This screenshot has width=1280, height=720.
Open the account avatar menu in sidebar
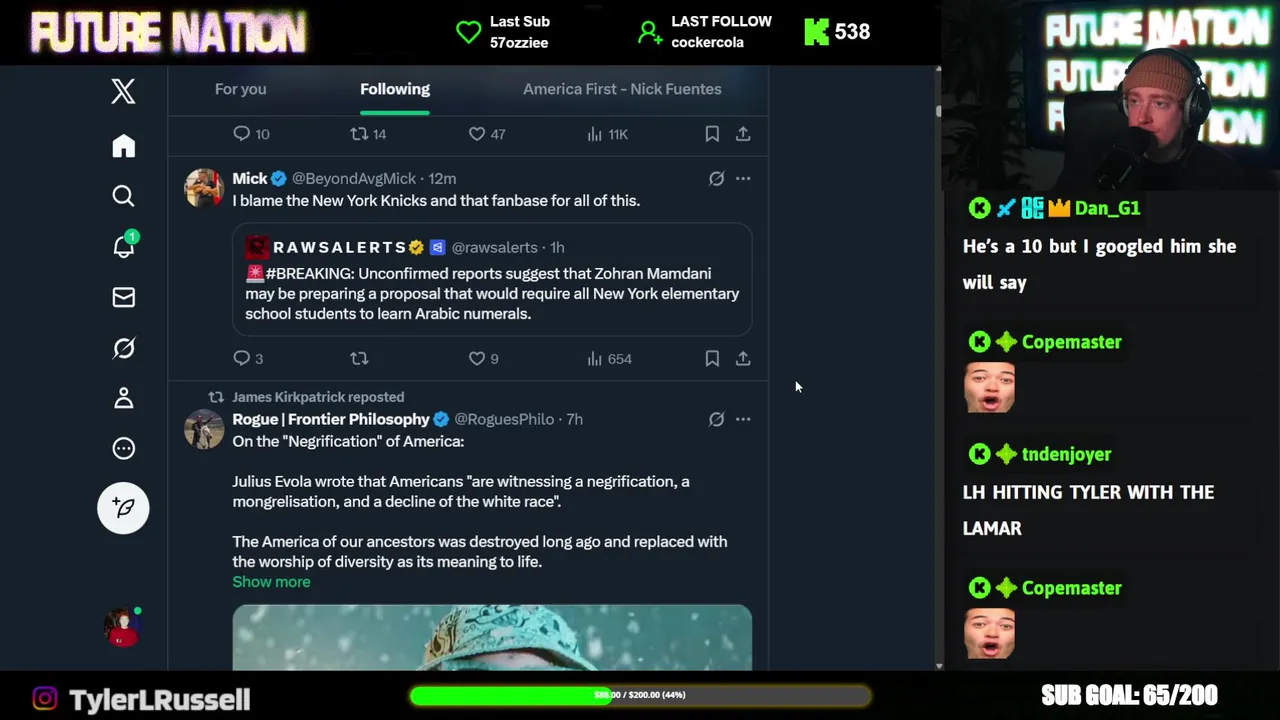(123, 627)
